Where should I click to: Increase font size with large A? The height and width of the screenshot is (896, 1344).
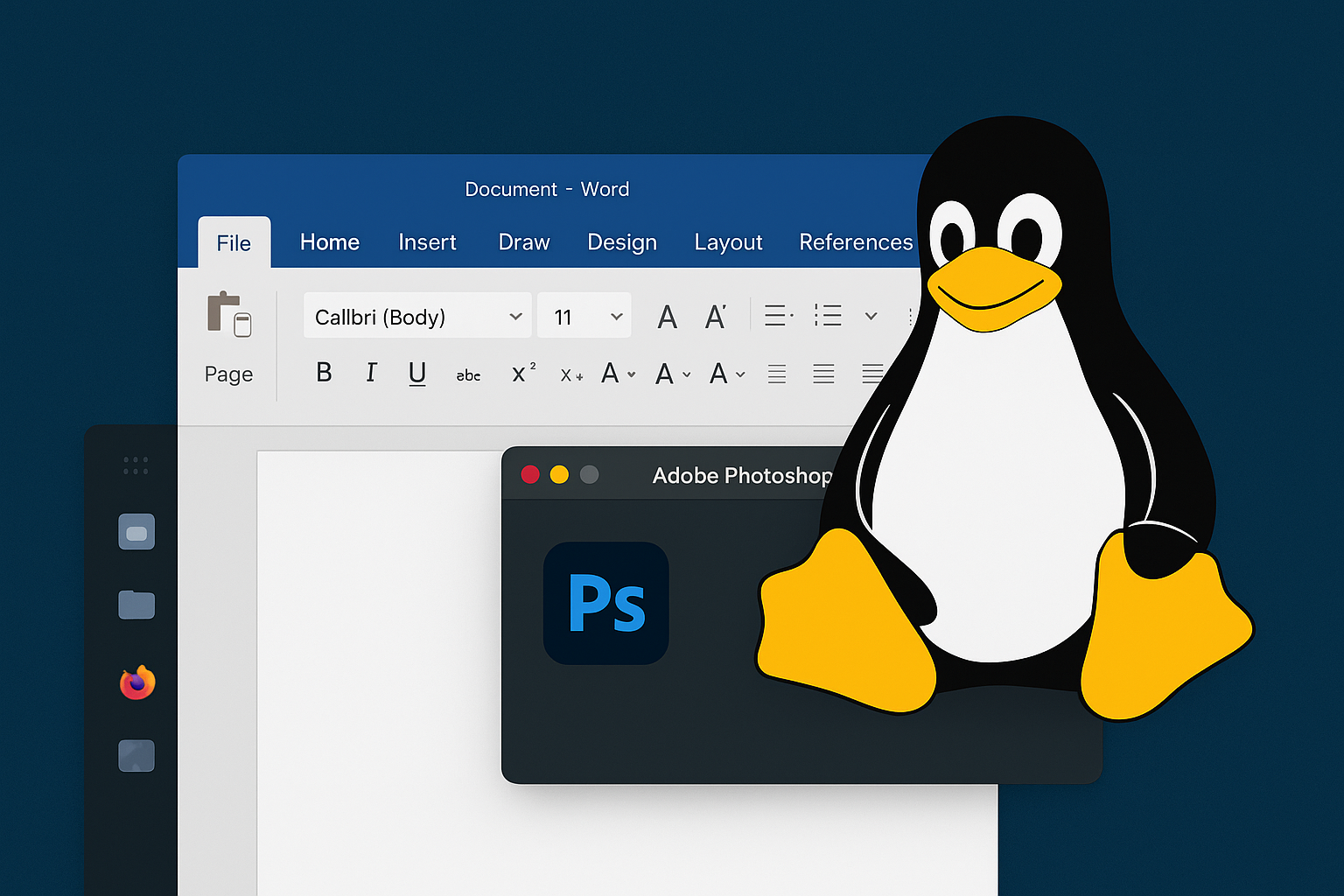click(668, 317)
